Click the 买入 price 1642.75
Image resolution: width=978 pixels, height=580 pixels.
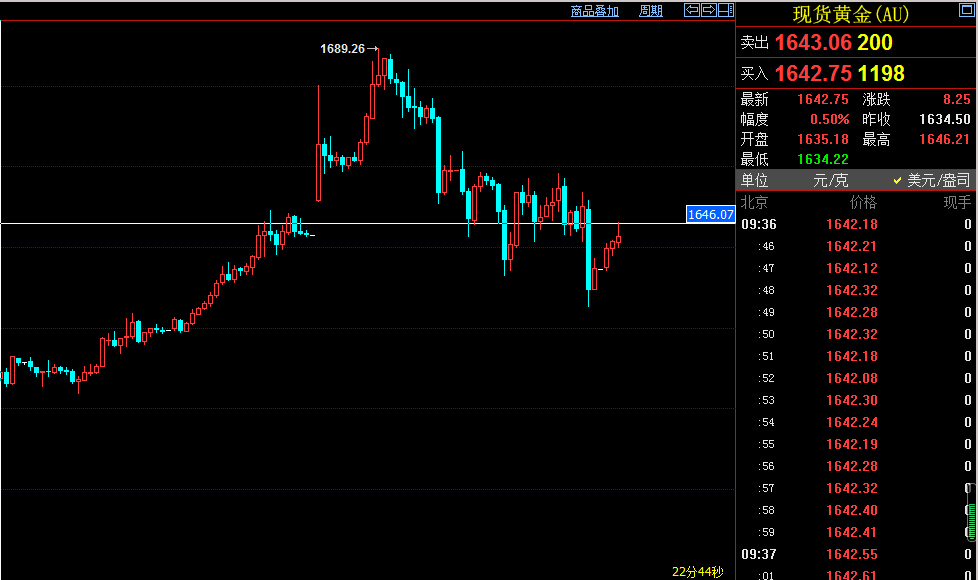(812, 73)
